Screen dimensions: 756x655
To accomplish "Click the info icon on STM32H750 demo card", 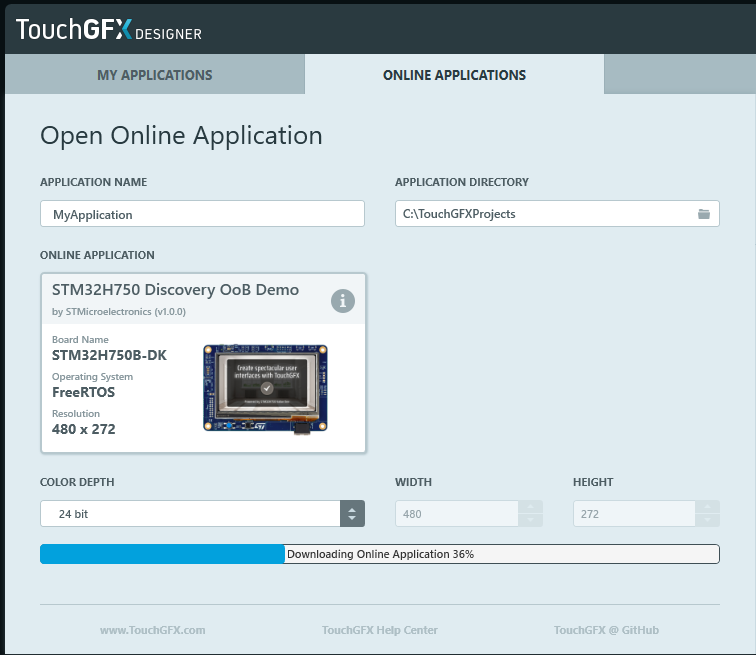I will (343, 301).
